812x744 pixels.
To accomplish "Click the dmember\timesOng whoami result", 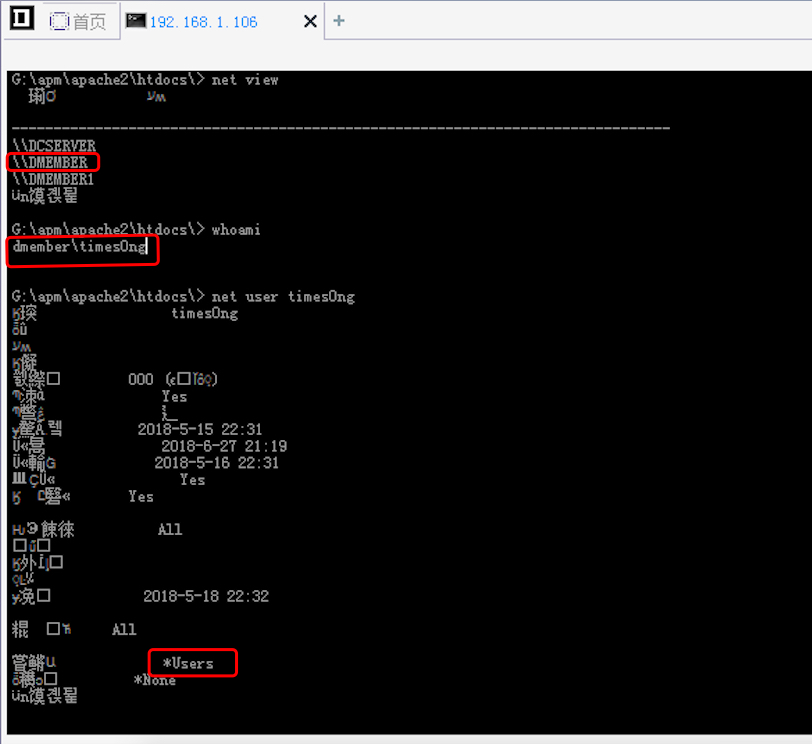I will click(x=79, y=246).
